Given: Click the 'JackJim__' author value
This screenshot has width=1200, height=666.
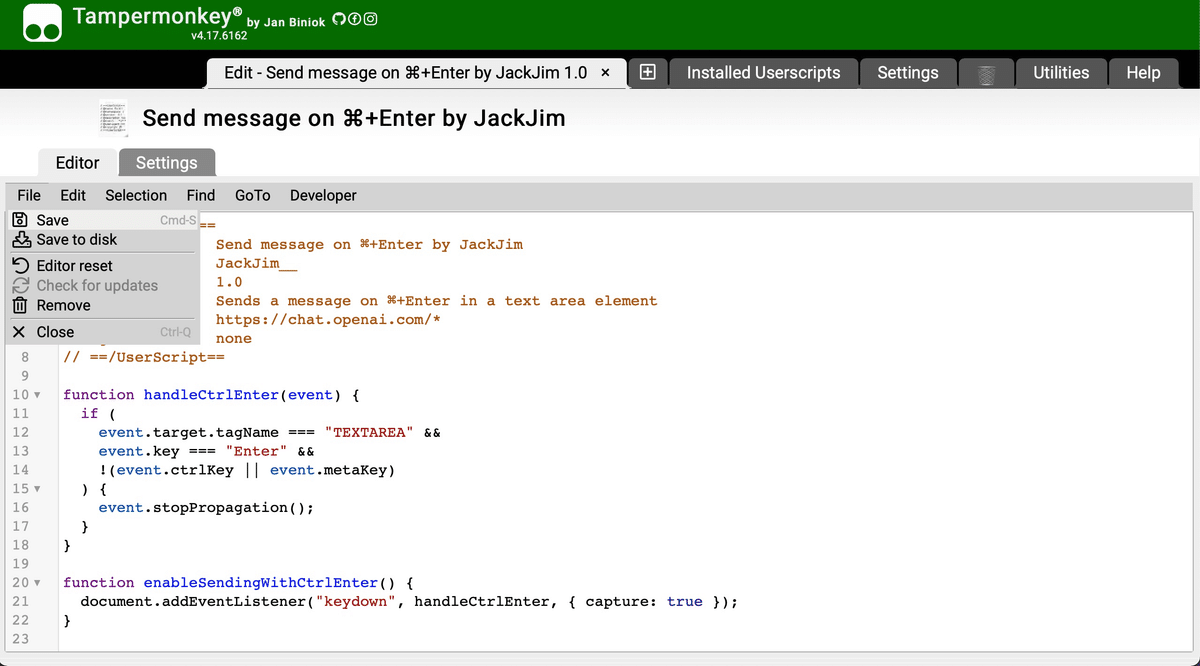Looking at the screenshot, I should point(257,264).
